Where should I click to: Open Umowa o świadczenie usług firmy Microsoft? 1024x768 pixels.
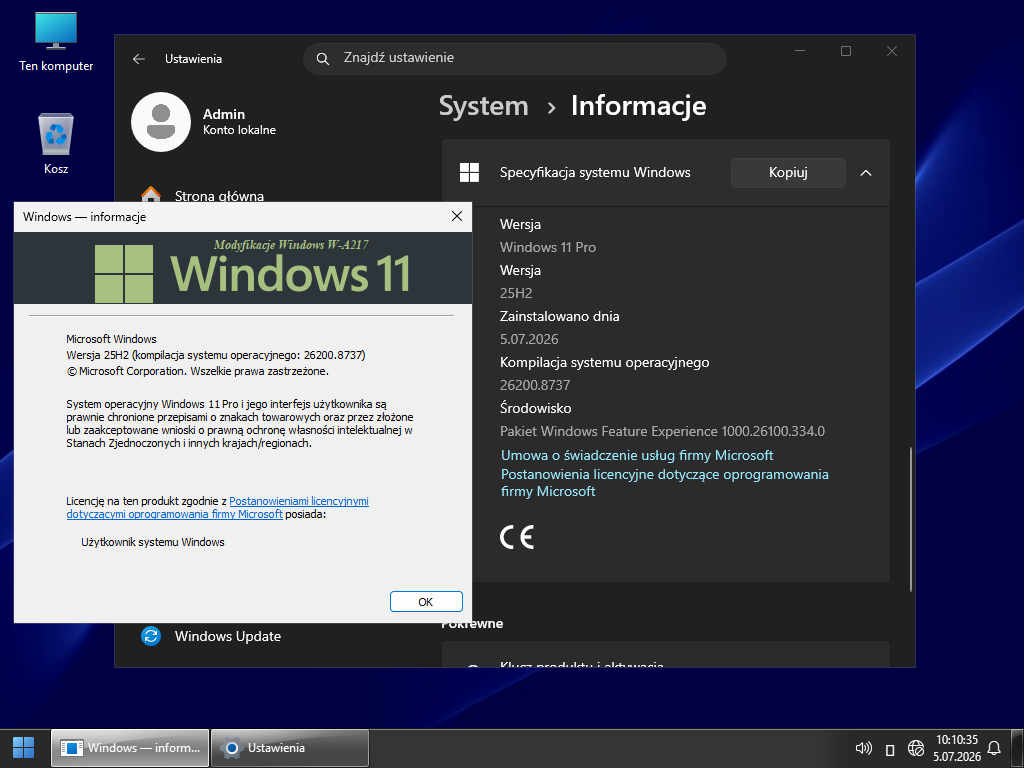(x=637, y=455)
